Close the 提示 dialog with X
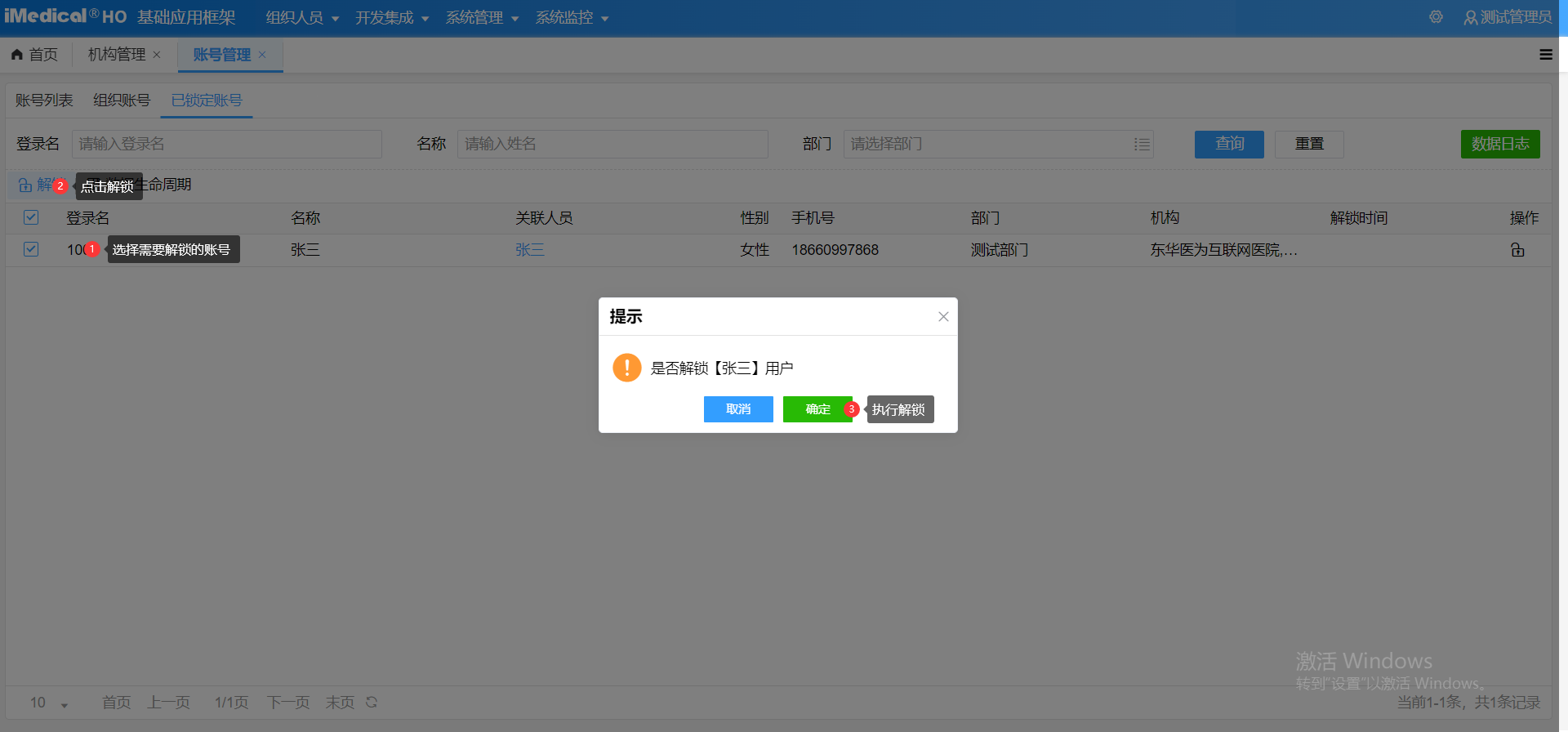This screenshot has width=1568, height=732. click(x=943, y=317)
